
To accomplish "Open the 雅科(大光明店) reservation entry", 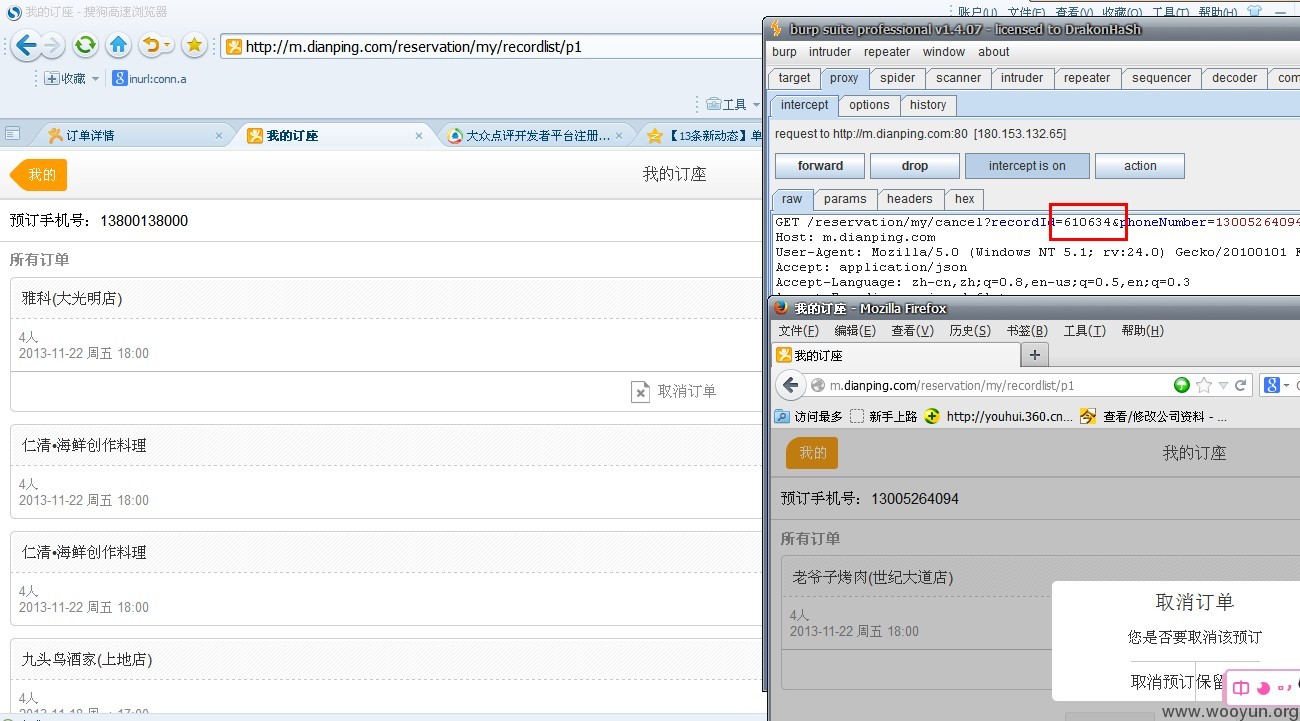I will coord(386,299).
